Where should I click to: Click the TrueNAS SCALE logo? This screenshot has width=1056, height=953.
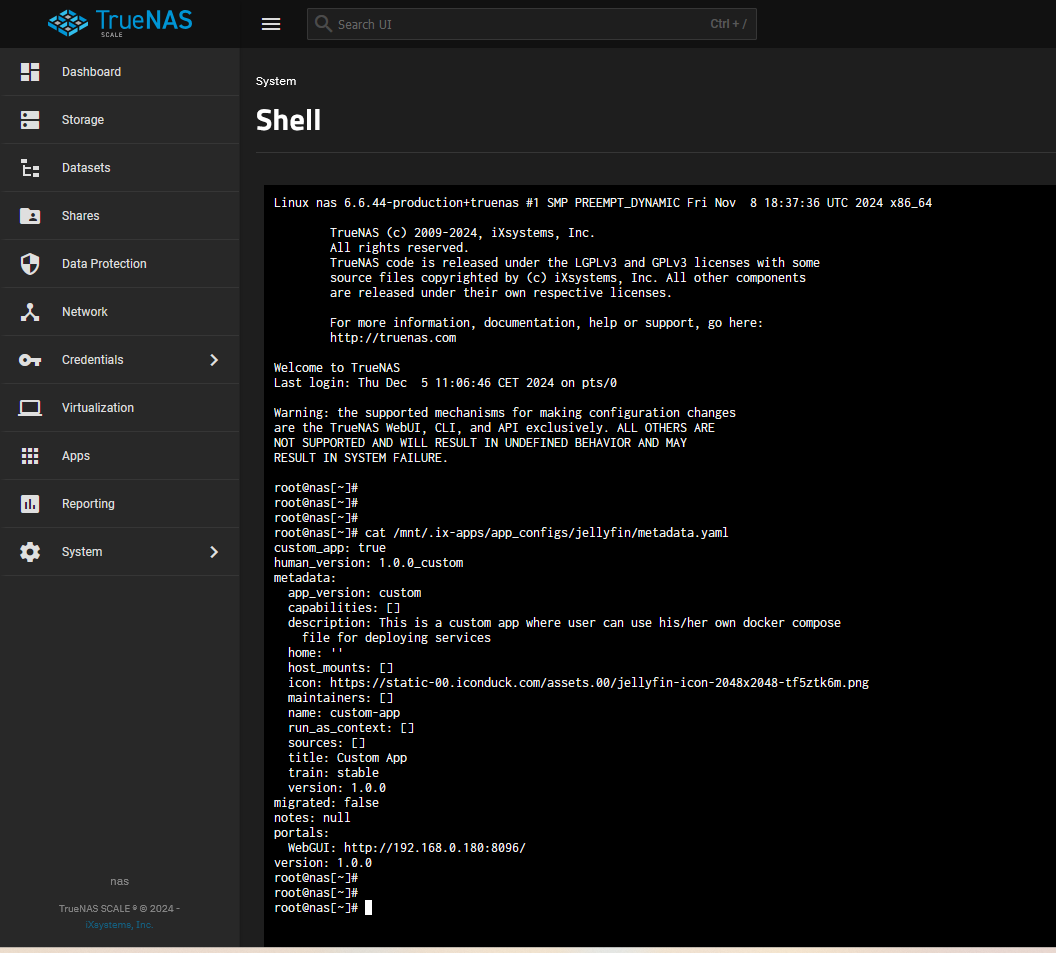pos(120,24)
